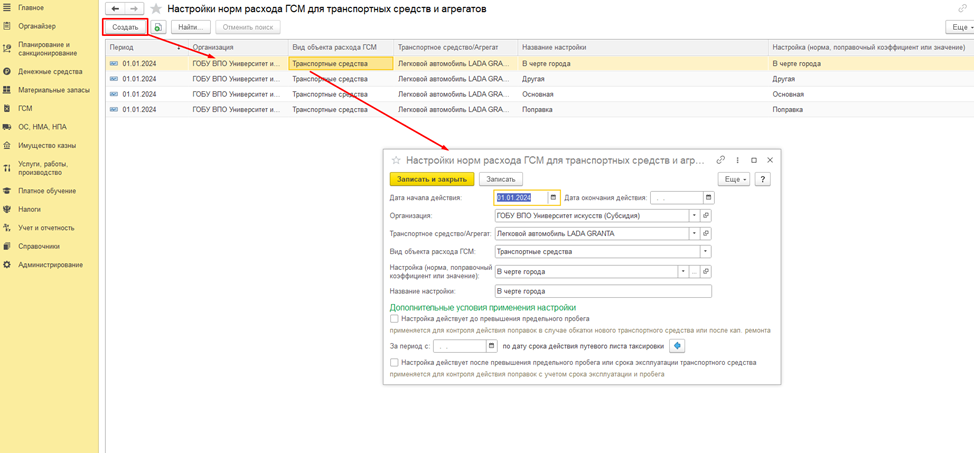This screenshot has height=453, width=974.
Task: Expand the Настройка (норма) dropdown arrow
Action: [683, 272]
